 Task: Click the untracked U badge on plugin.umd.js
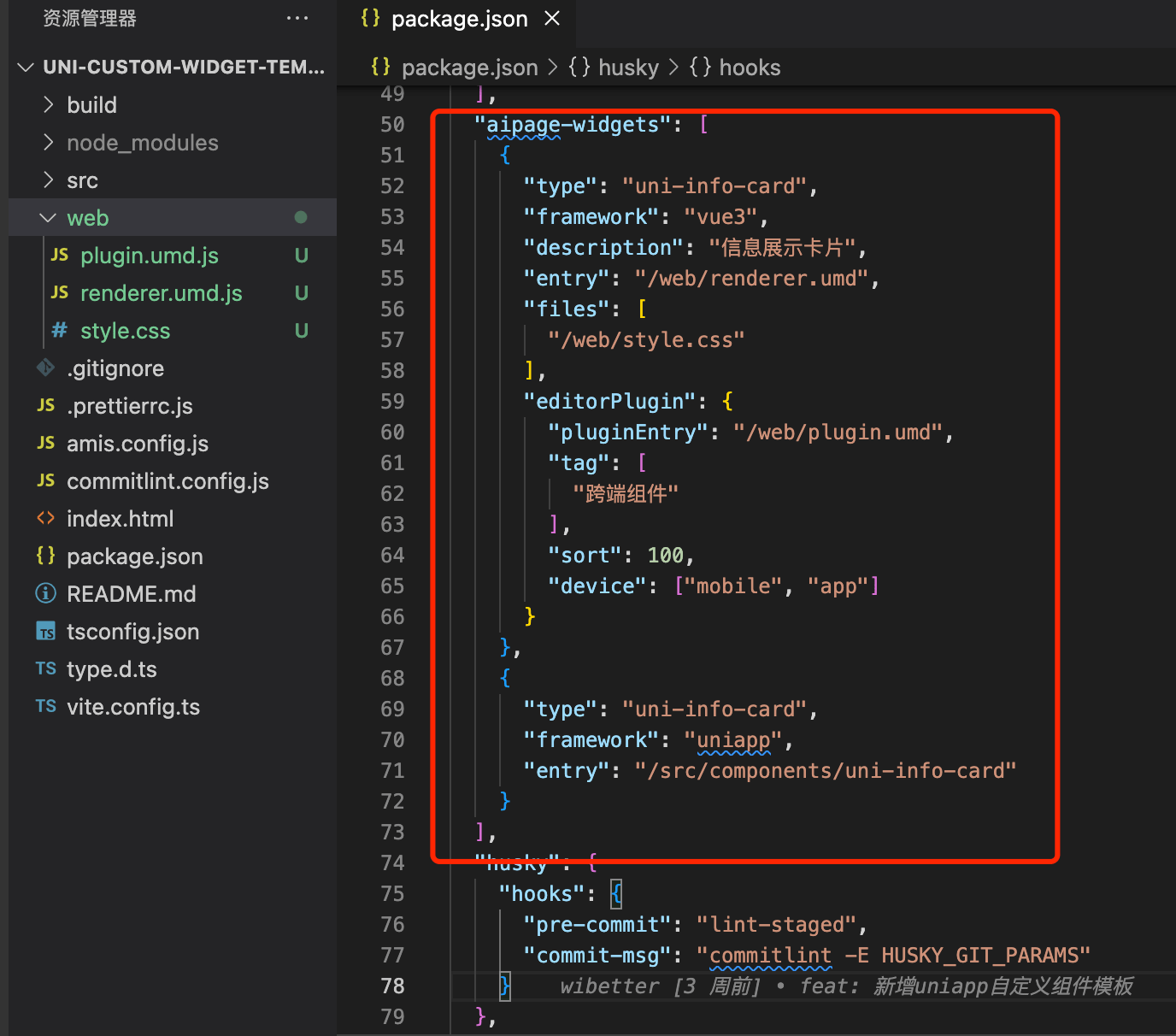pos(301,256)
